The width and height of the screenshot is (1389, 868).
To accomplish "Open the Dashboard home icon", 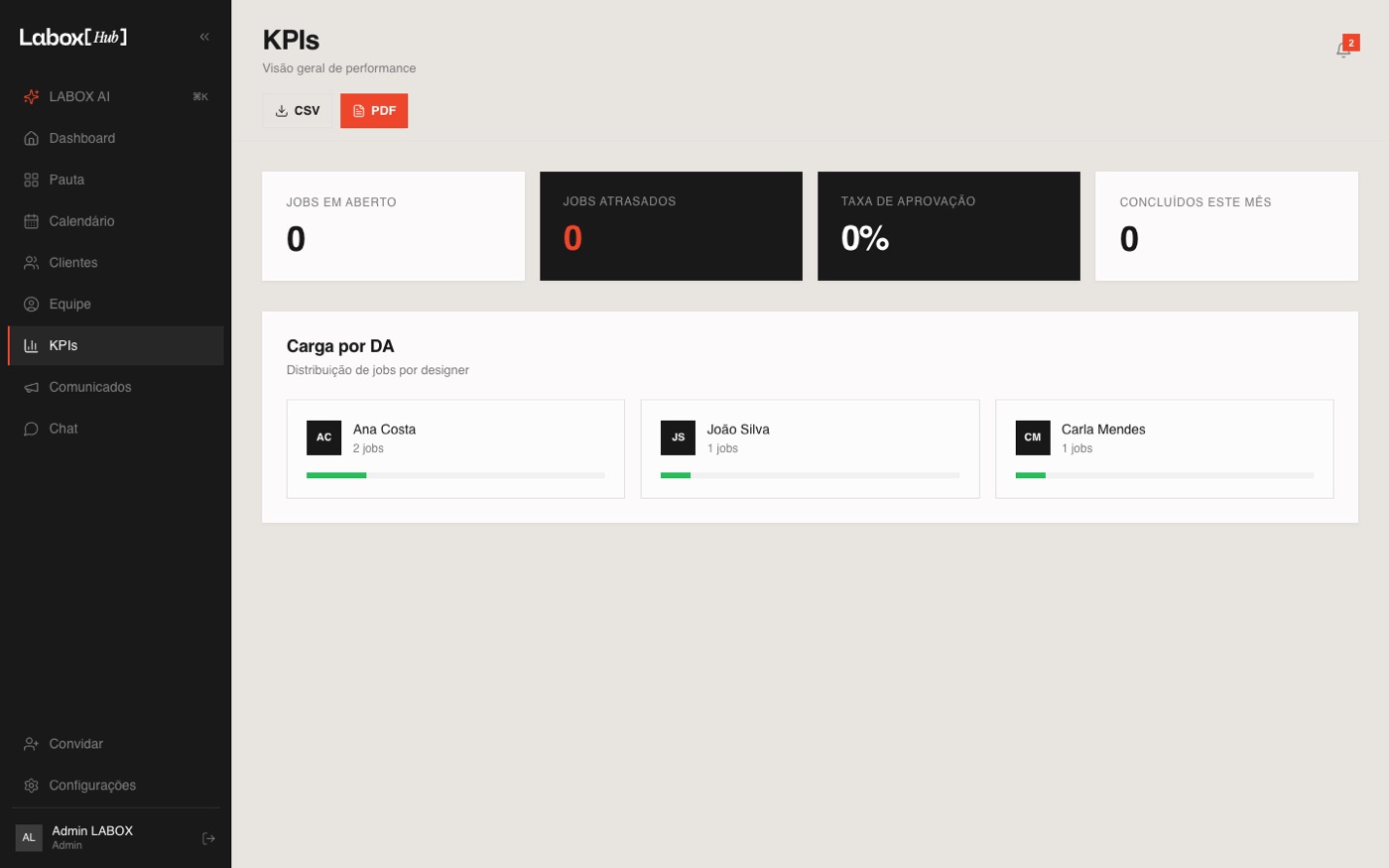I will click(31, 138).
